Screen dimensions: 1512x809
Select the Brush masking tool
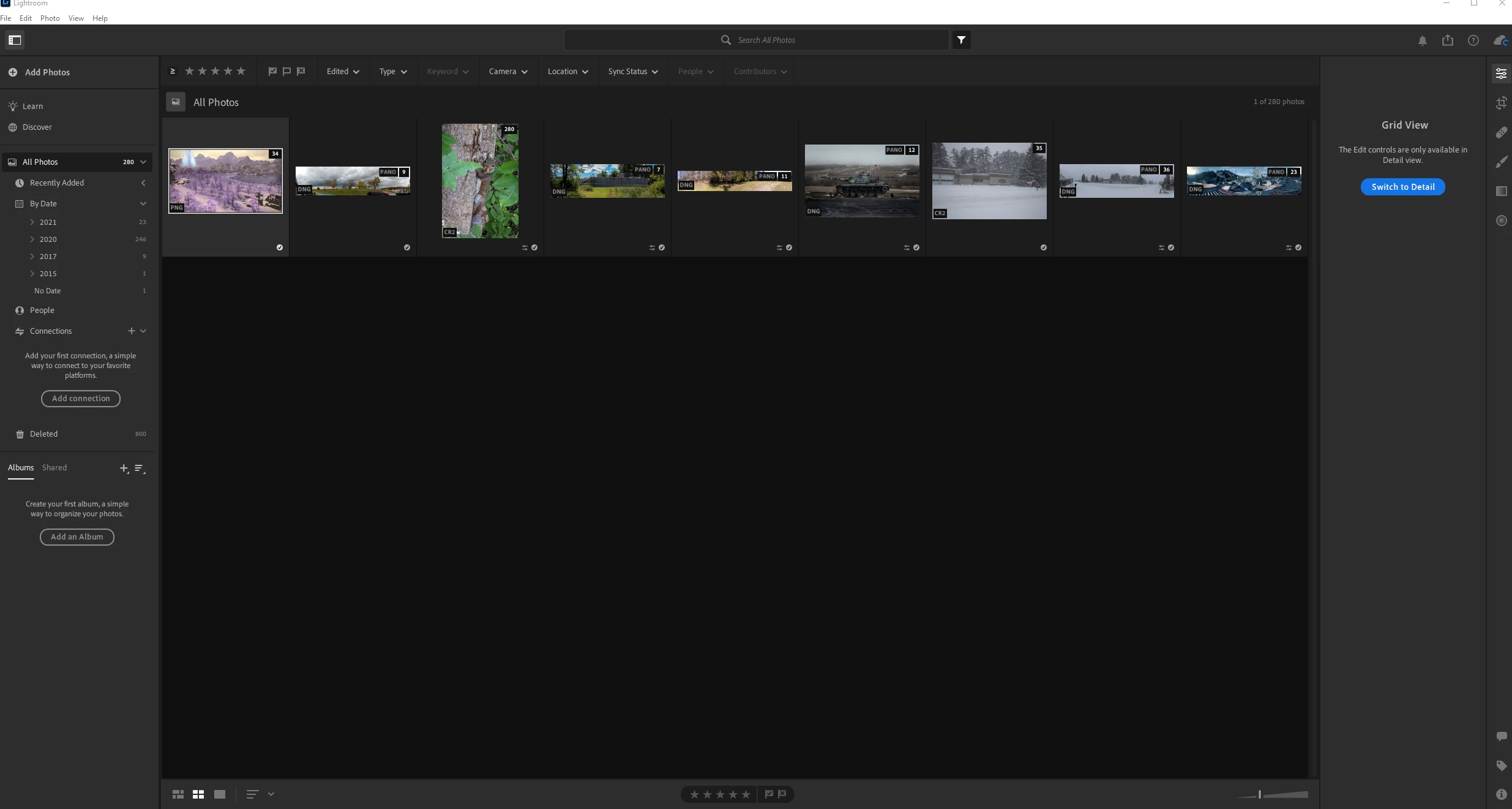click(x=1501, y=162)
